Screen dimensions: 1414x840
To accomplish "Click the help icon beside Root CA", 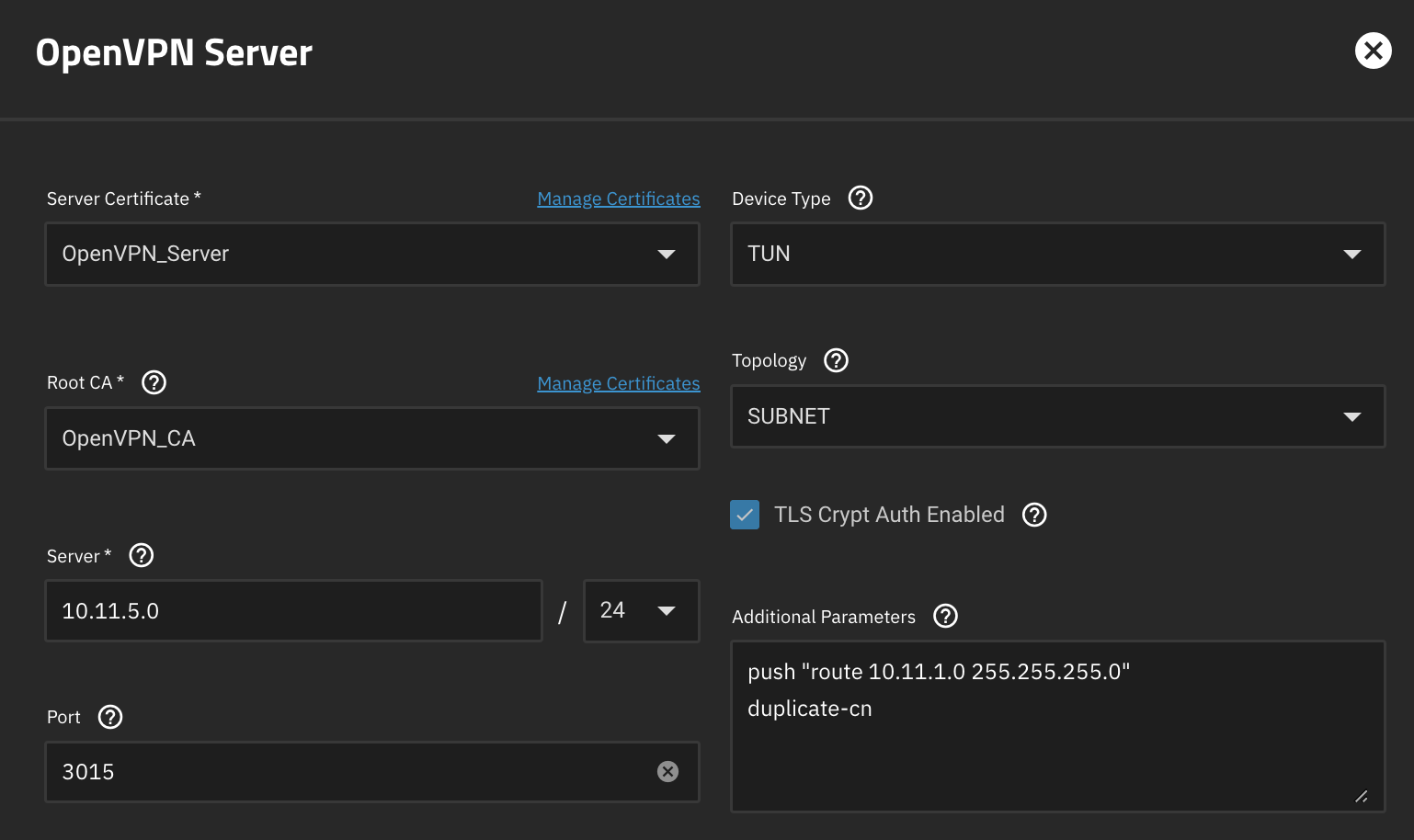I will [x=154, y=382].
